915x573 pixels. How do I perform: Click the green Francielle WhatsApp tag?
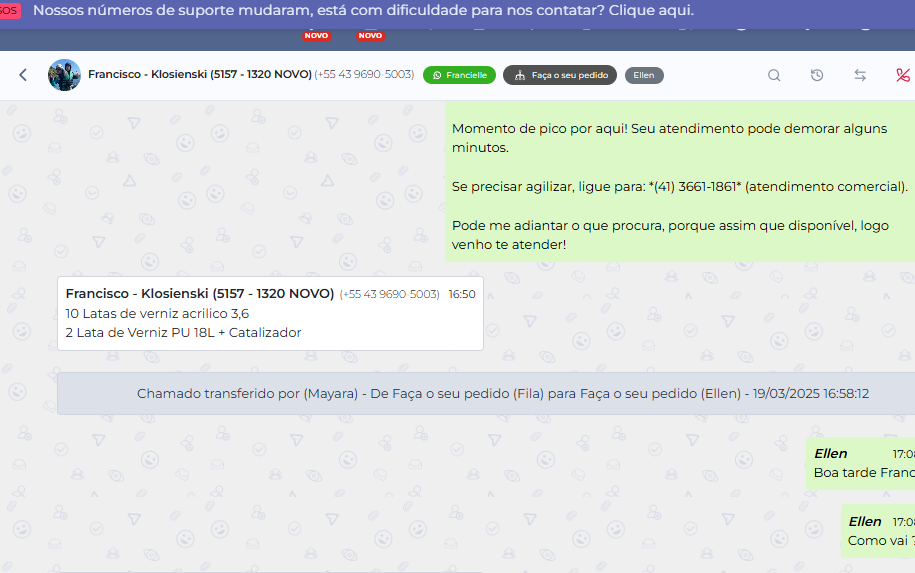pyautogui.click(x=459, y=75)
